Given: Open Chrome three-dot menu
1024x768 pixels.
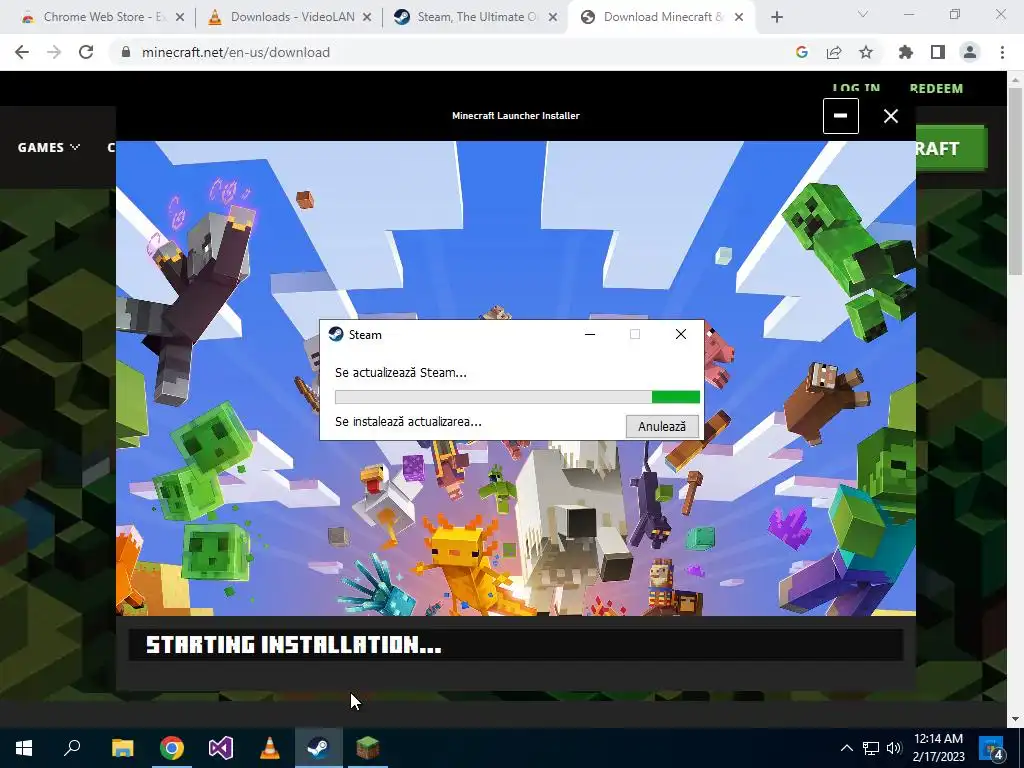Looking at the screenshot, I should click(x=1002, y=52).
